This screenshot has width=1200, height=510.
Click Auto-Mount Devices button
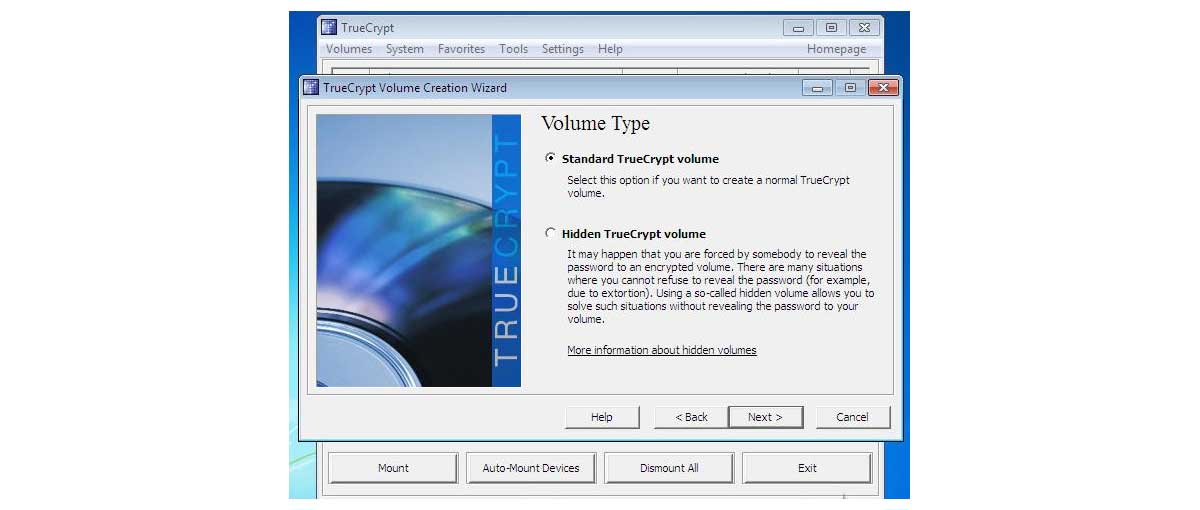point(531,468)
